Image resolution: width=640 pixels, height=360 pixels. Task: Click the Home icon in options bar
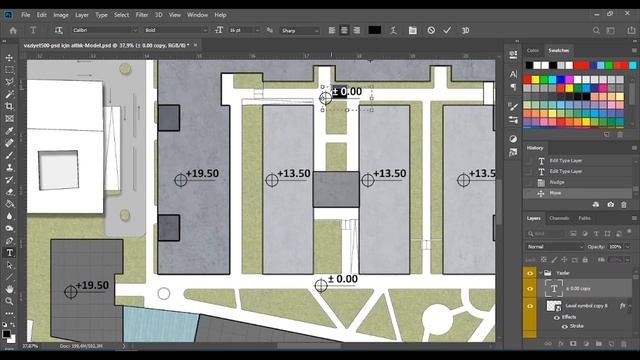pos(13,30)
